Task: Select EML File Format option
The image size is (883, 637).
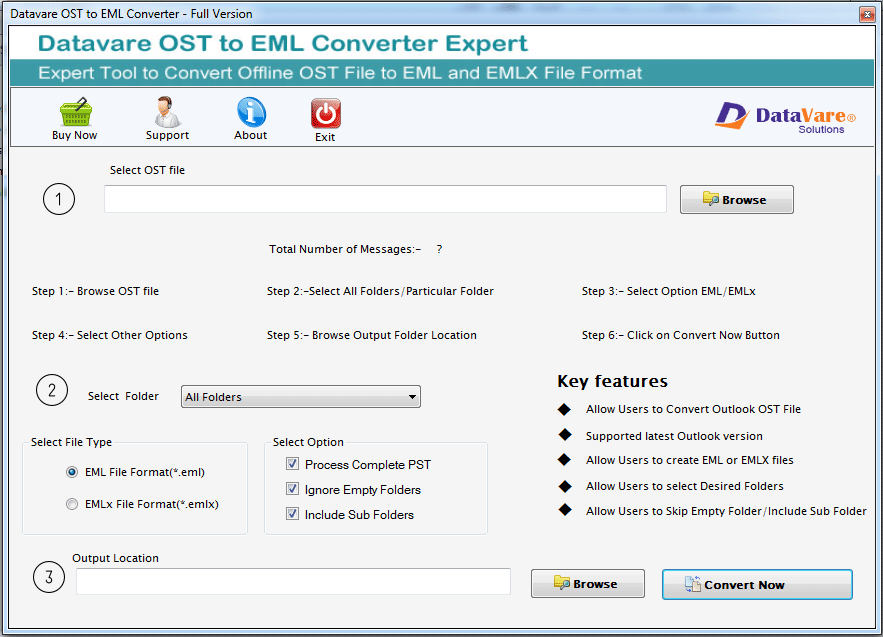Action: [71, 471]
